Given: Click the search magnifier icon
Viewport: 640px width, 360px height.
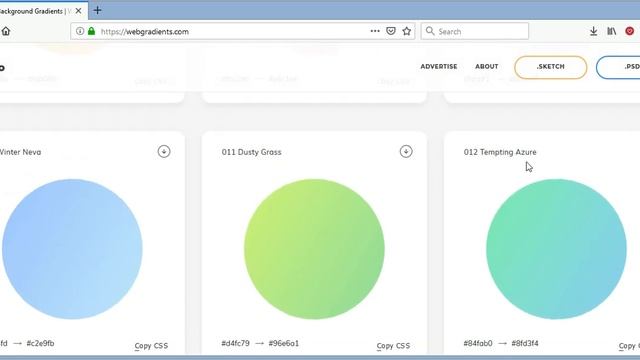Looking at the screenshot, I should (x=430, y=31).
